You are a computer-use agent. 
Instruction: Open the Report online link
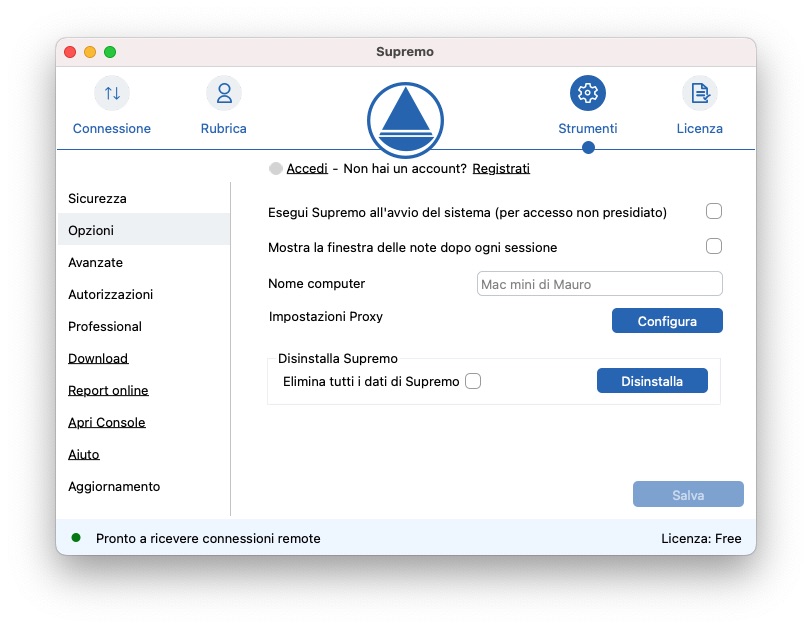tap(108, 390)
